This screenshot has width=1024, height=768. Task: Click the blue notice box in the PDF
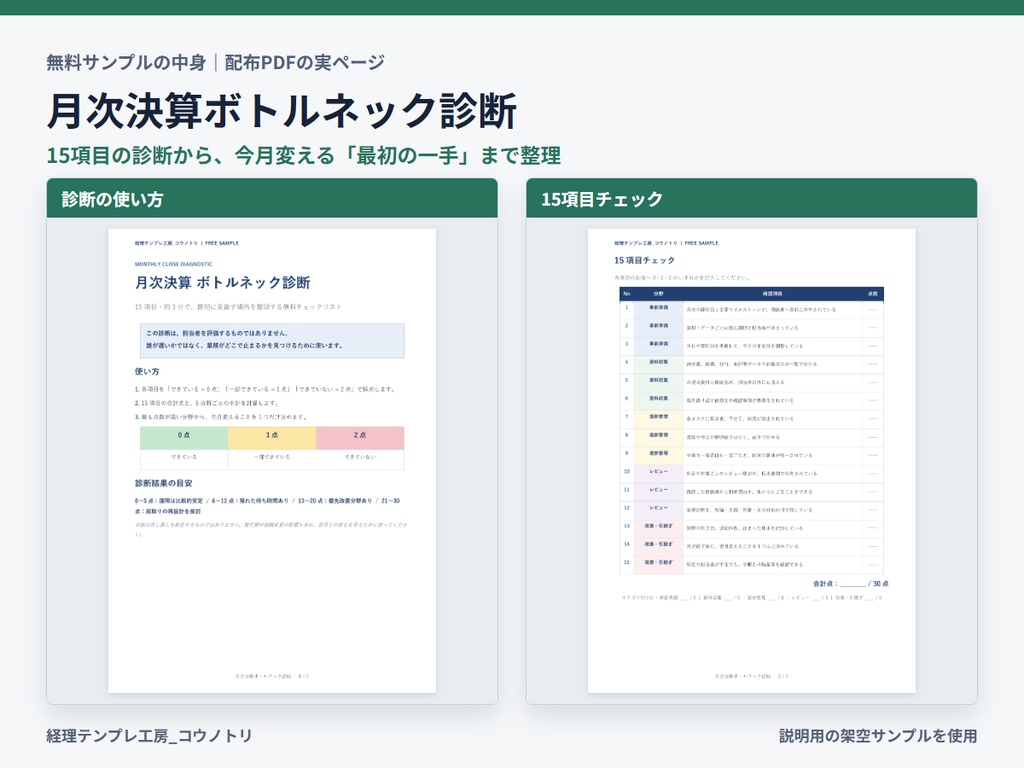click(272, 340)
